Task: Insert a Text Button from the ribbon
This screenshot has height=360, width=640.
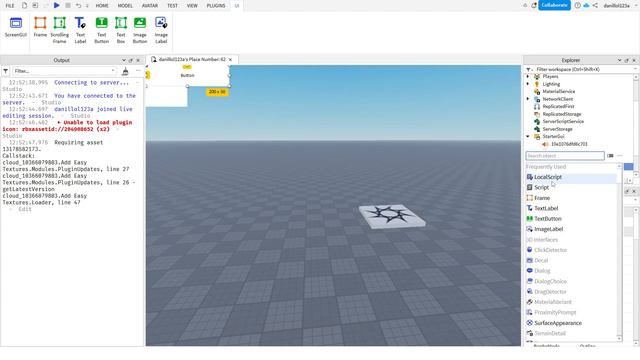Action: 102,30
